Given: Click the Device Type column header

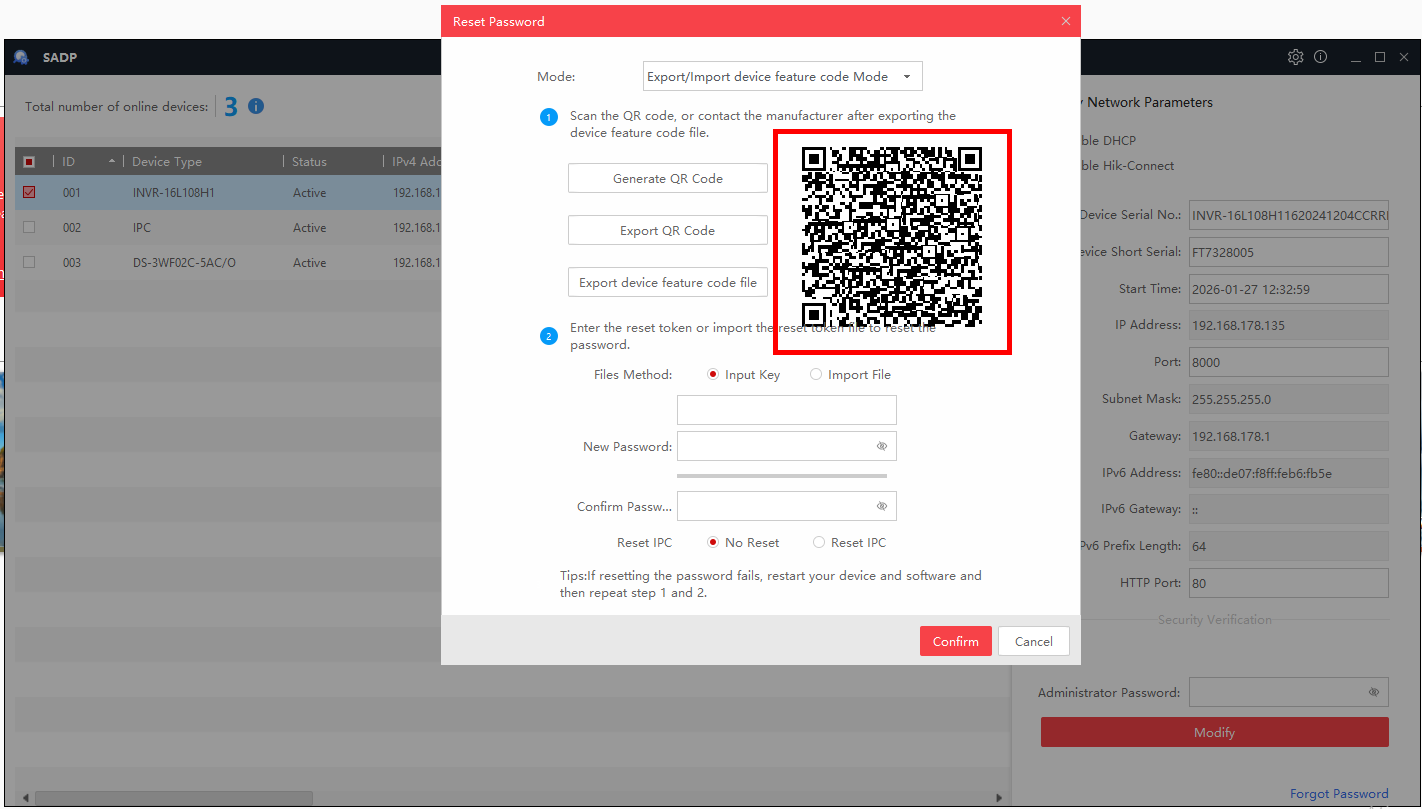Looking at the screenshot, I should click(x=167, y=162).
